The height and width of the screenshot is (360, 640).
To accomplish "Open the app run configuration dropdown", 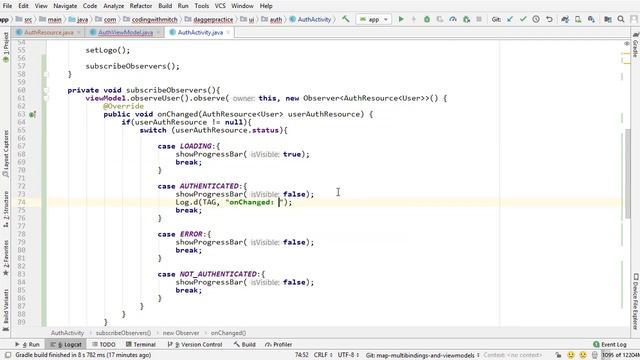I will coord(374,19).
